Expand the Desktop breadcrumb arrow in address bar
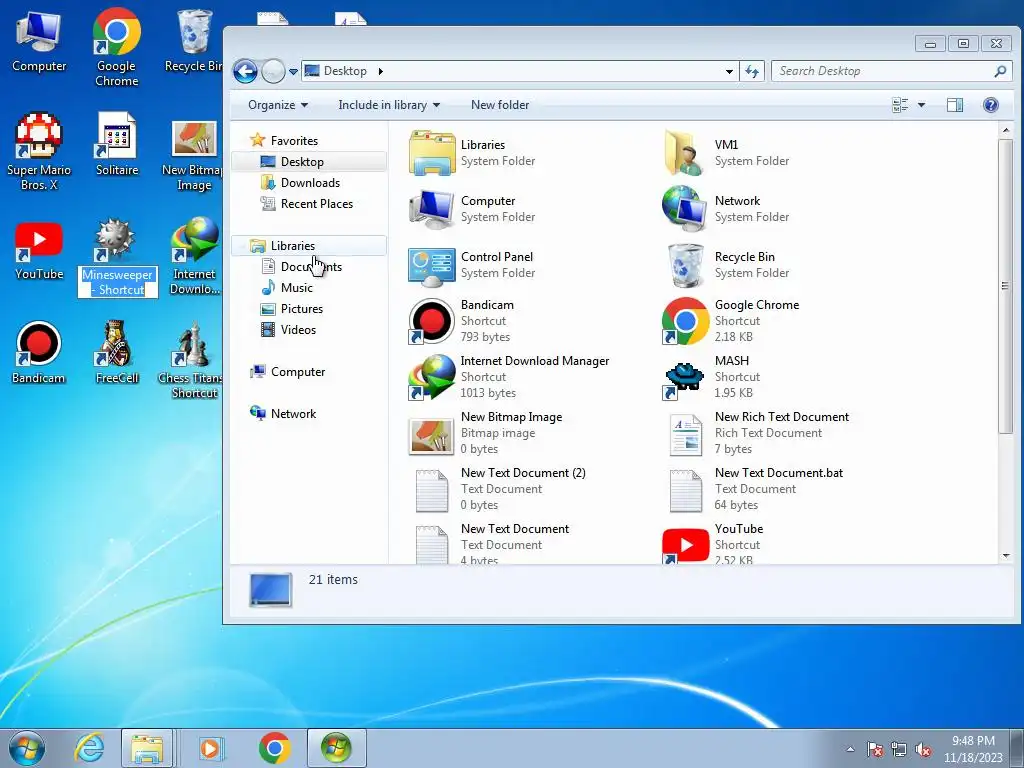 point(381,71)
